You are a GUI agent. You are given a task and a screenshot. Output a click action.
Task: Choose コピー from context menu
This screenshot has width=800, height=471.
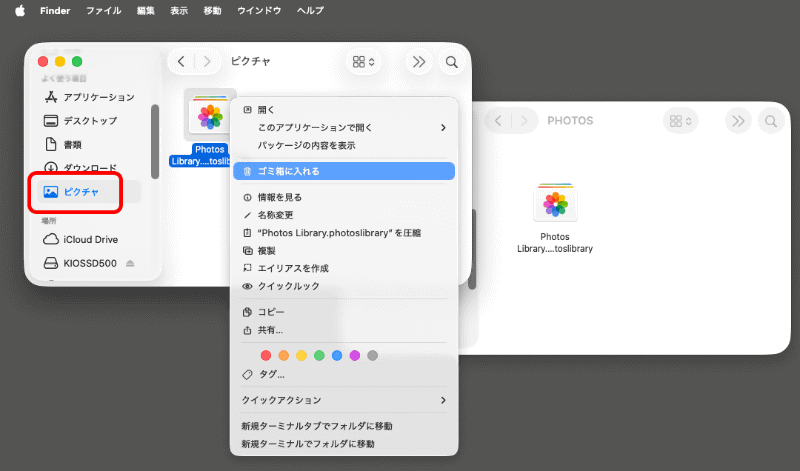pyautogui.click(x=344, y=312)
